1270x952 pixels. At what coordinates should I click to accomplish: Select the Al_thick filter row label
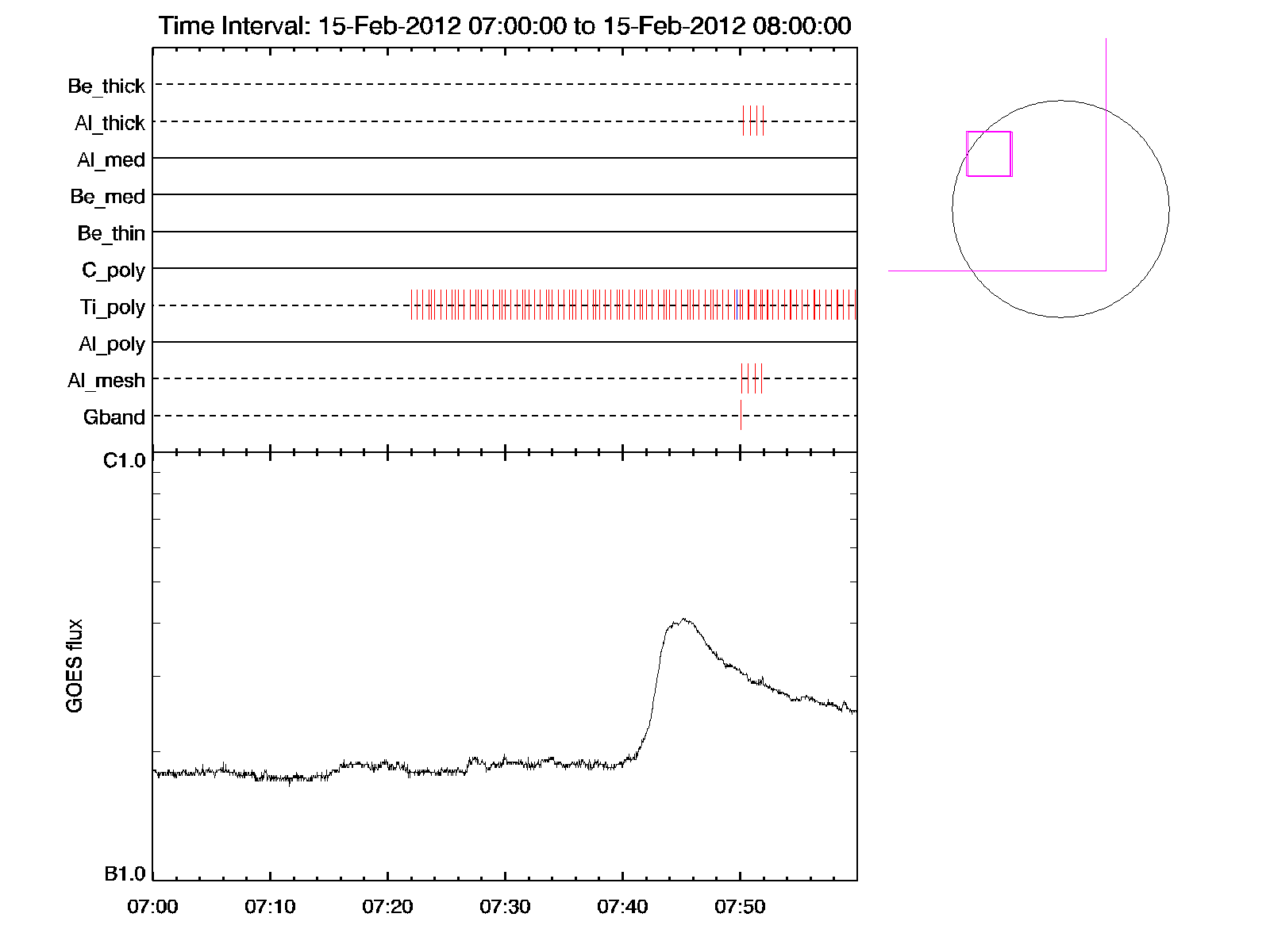(110, 123)
